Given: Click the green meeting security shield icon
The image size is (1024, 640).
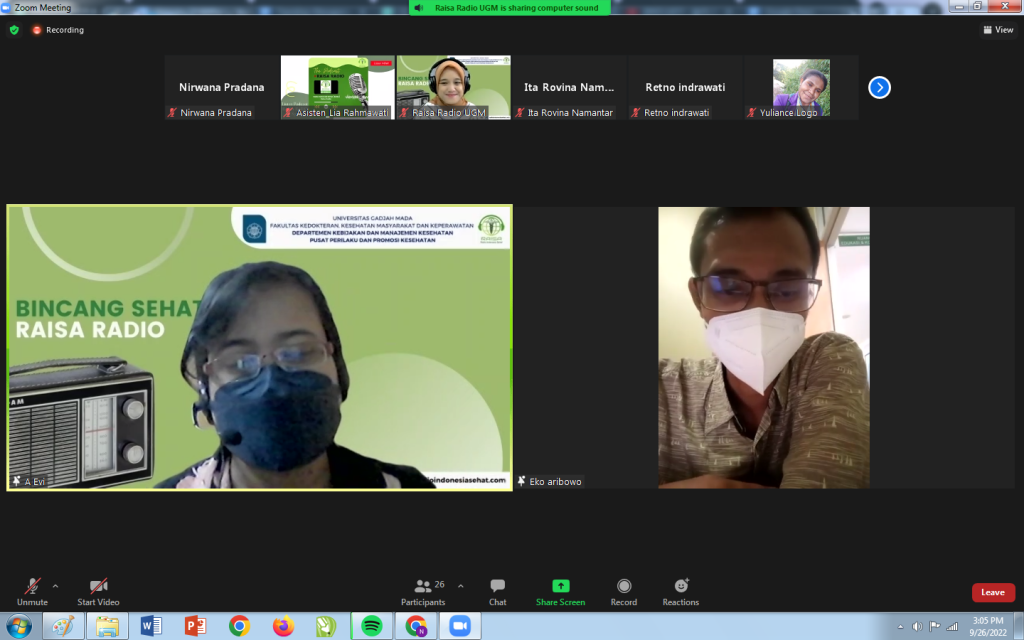Looking at the screenshot, I should tap(14, 30).
